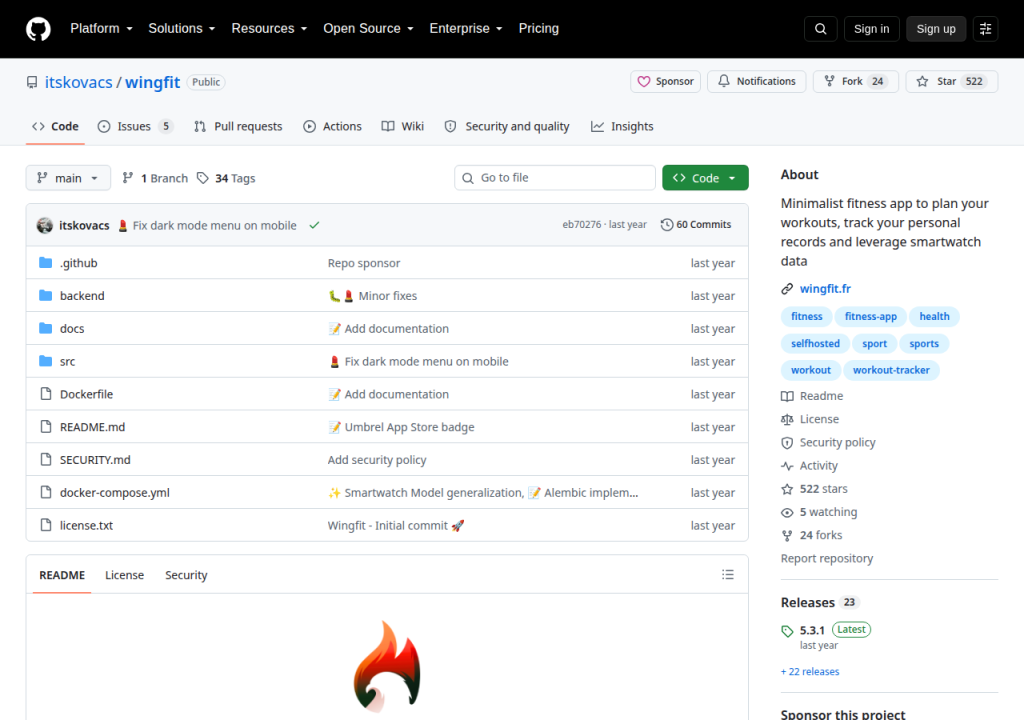
Task: Click the selfhosted topic tag
Action: pos(815,344)
